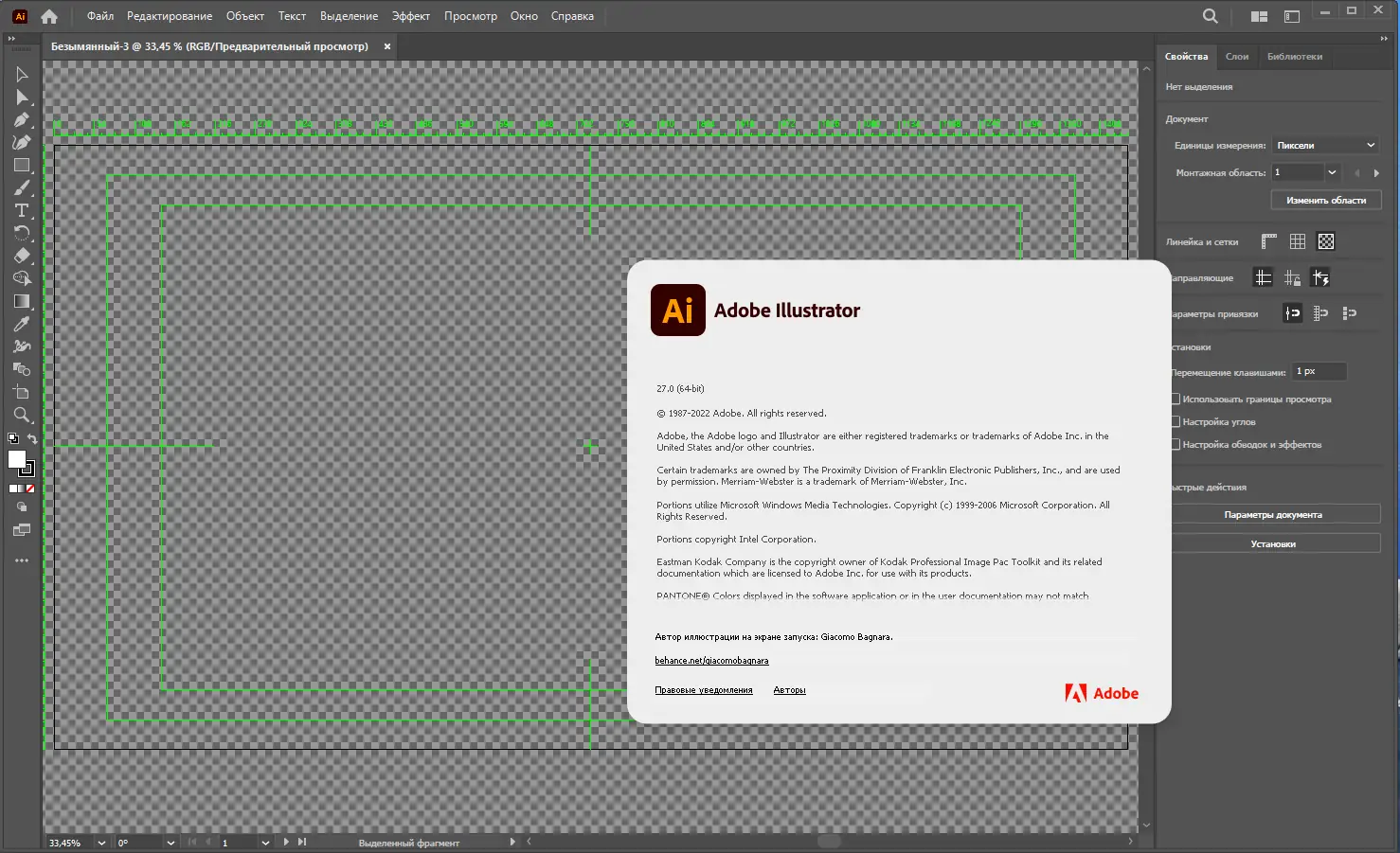The height and width of the screenshot is (853, 1400).
Task: Open the Edit Toolbar three-dots menu
Action: point(22,560)
